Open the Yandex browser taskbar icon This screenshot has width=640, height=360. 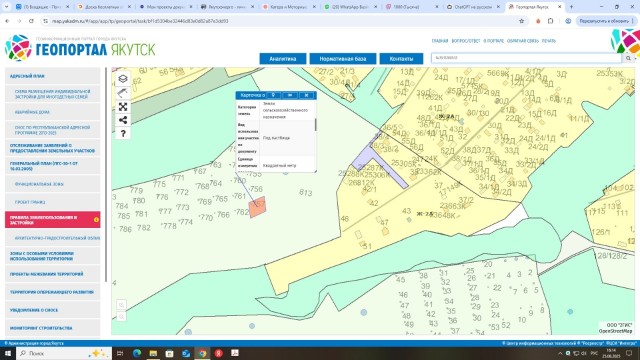tap(219, 353)
